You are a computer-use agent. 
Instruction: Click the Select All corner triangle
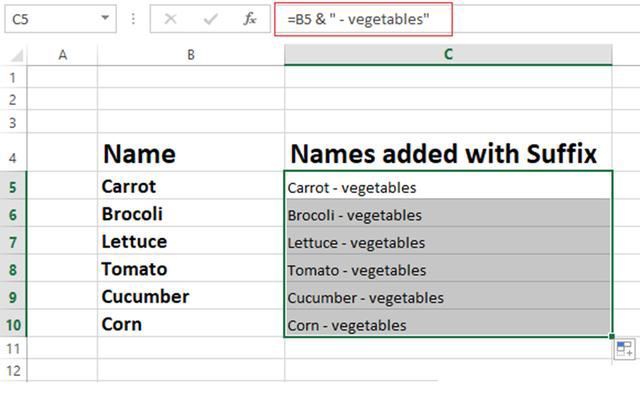point(17,55)
